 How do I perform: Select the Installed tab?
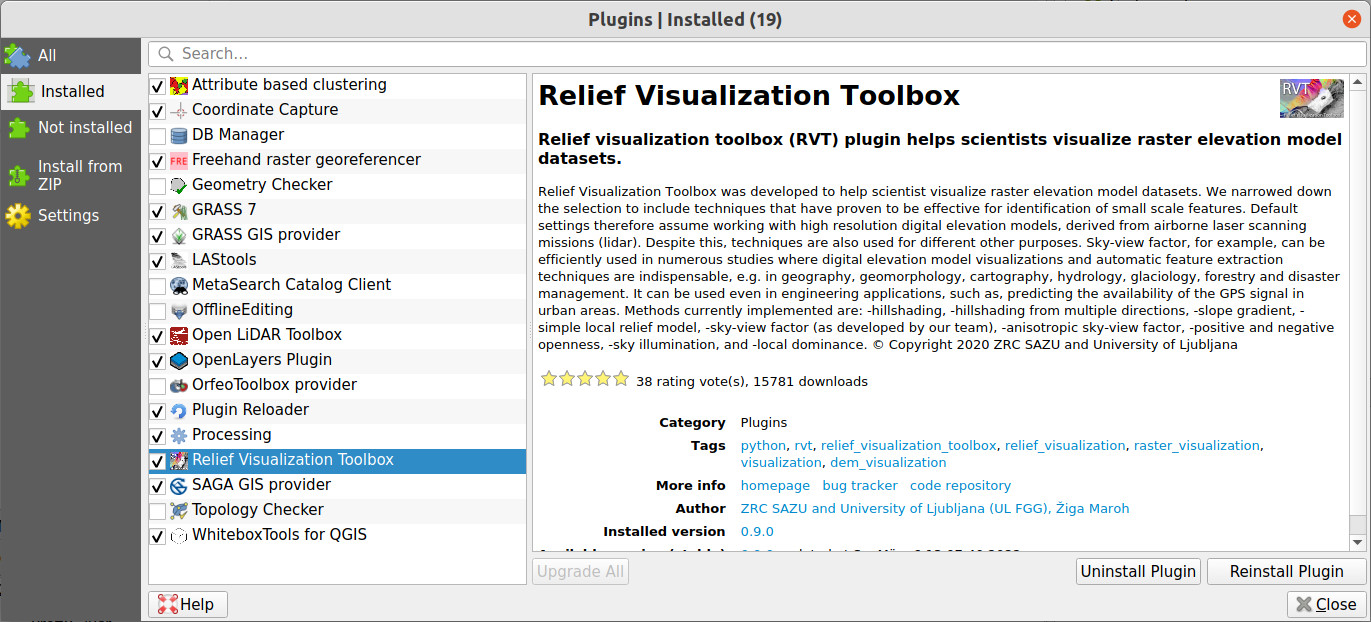[70, 92]
